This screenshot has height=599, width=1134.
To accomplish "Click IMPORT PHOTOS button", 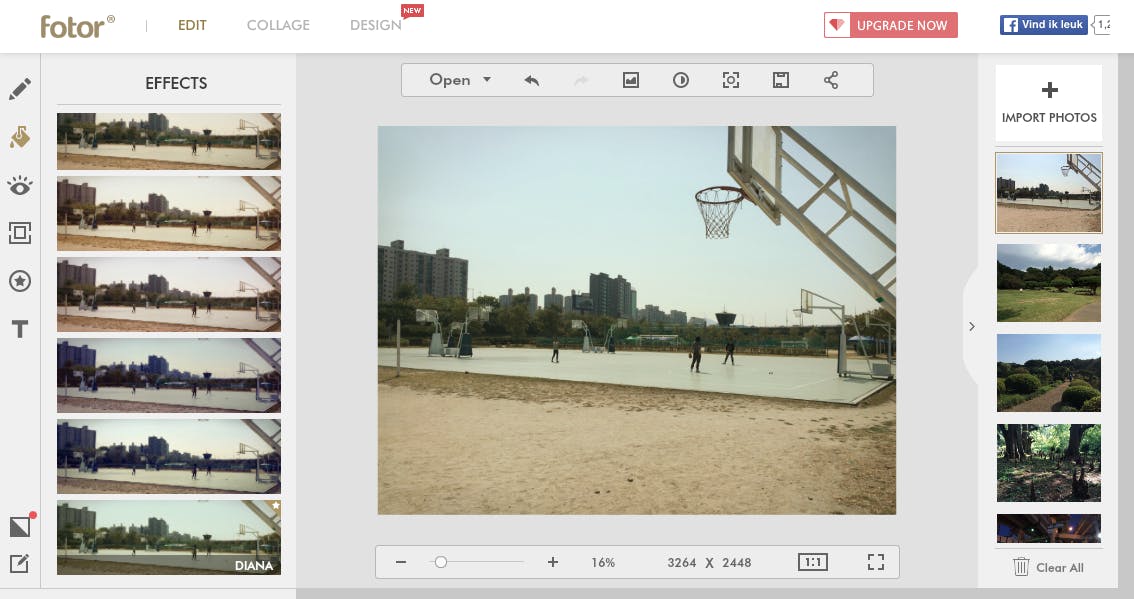I will click(1049, 103).
